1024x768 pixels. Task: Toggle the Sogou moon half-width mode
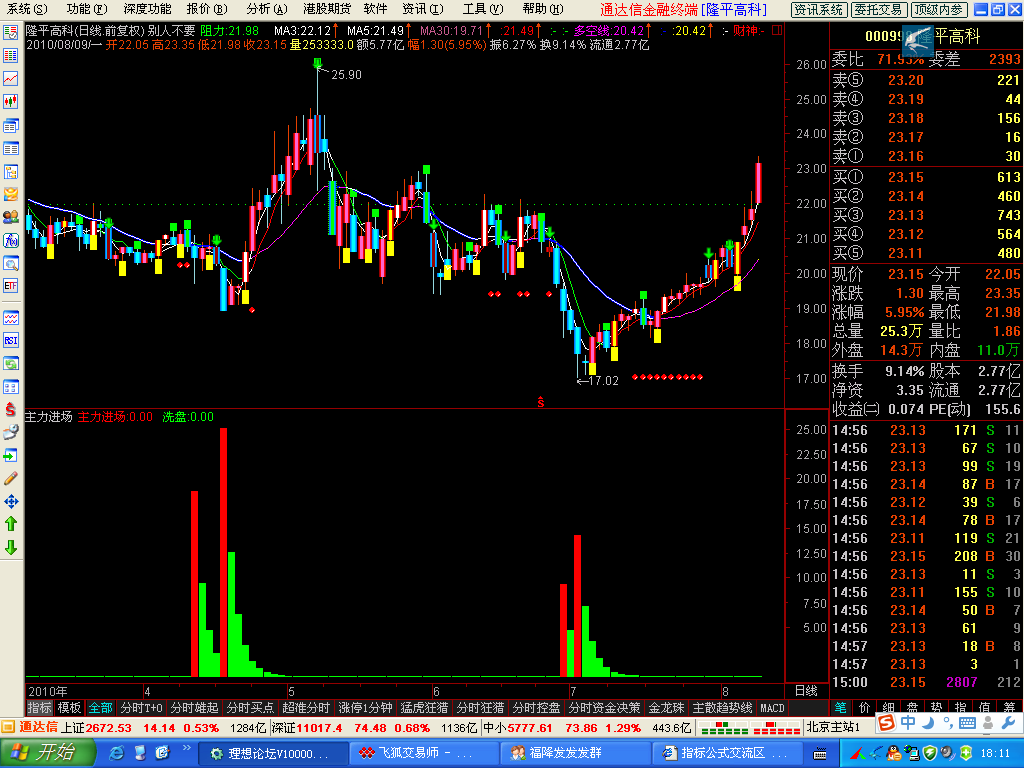tap(929, 722)
